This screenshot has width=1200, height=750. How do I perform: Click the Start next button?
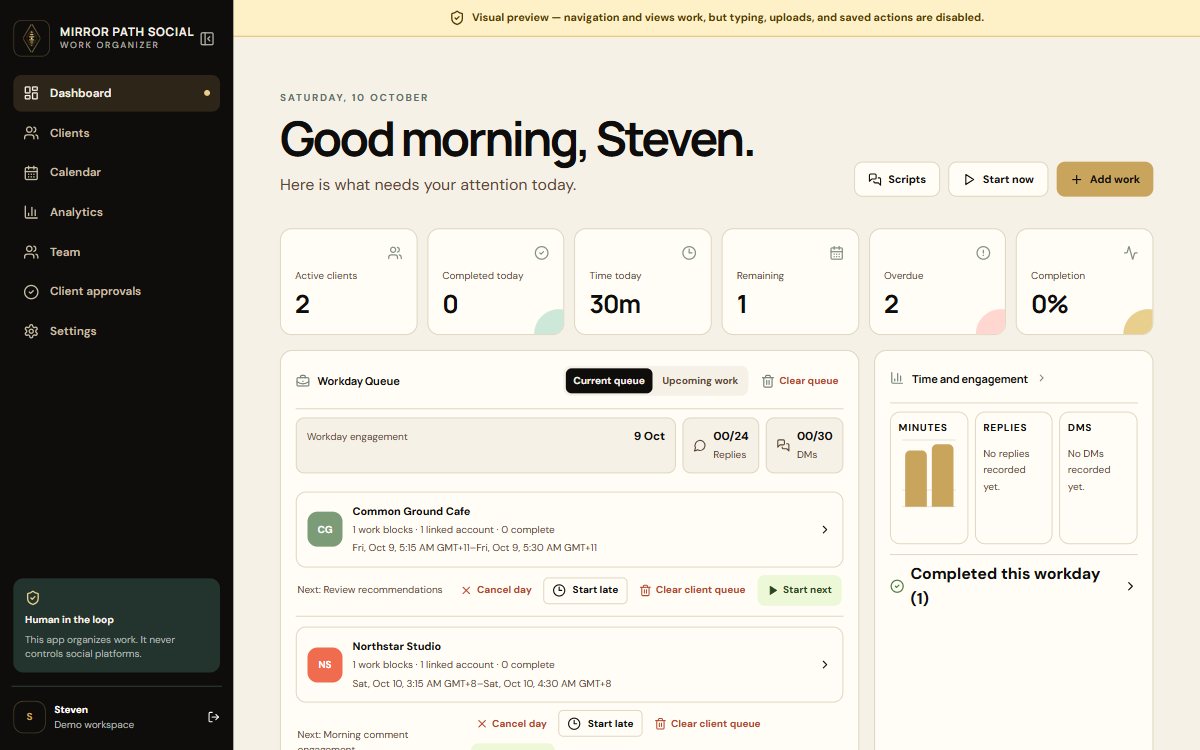(x=799, y=590)
